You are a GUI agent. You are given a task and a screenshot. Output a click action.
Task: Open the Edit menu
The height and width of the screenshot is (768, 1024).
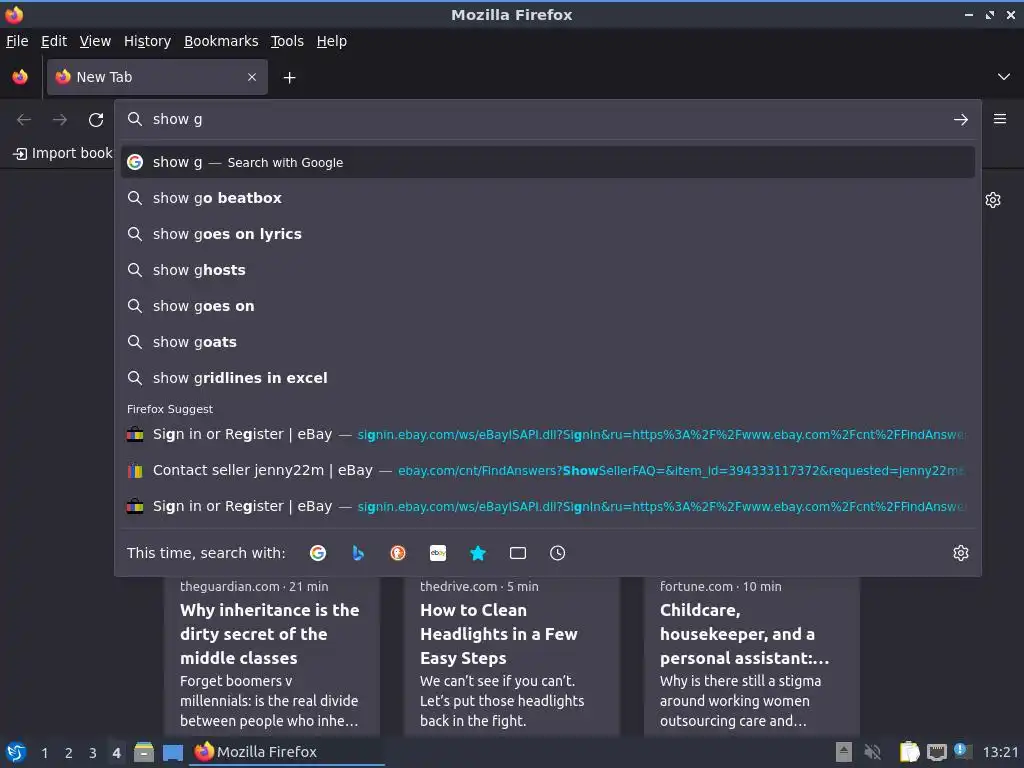54,41
